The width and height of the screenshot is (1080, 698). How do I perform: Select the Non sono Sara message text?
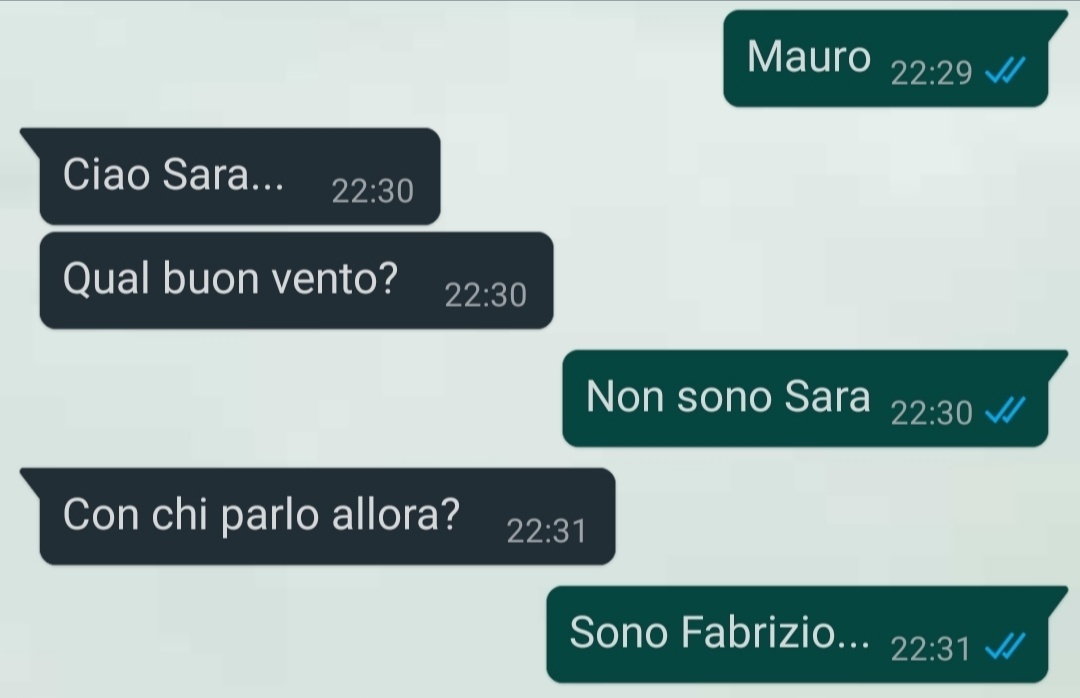pyautogui.click(x=728, y=397)
